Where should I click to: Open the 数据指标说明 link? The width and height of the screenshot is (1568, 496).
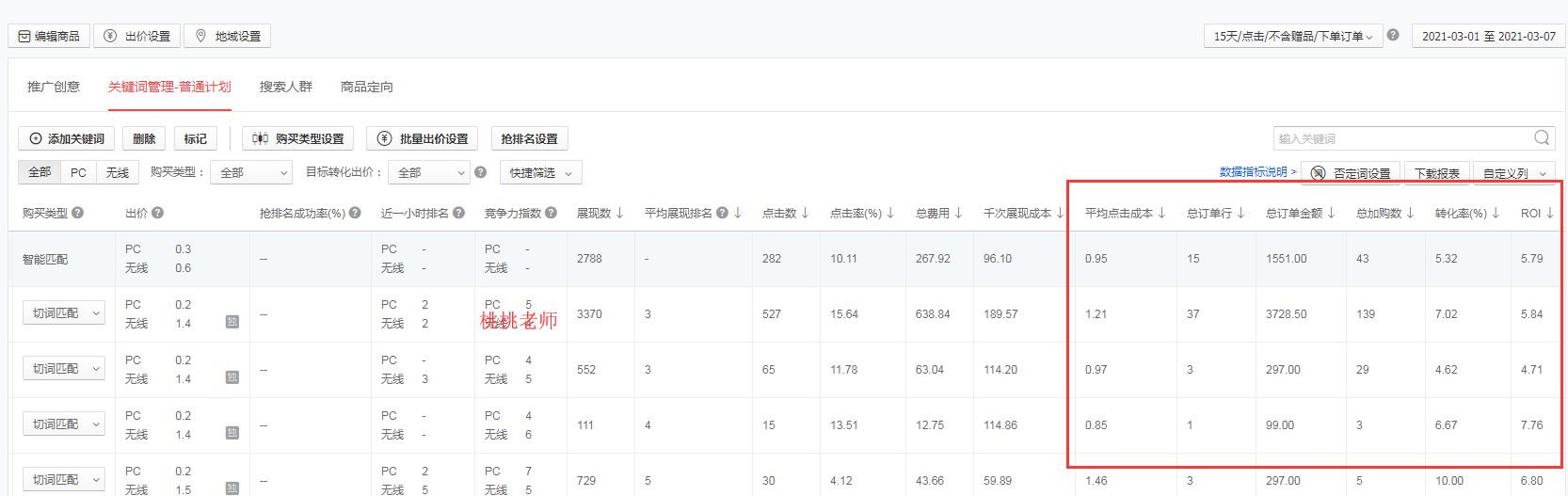[1257, 172]
